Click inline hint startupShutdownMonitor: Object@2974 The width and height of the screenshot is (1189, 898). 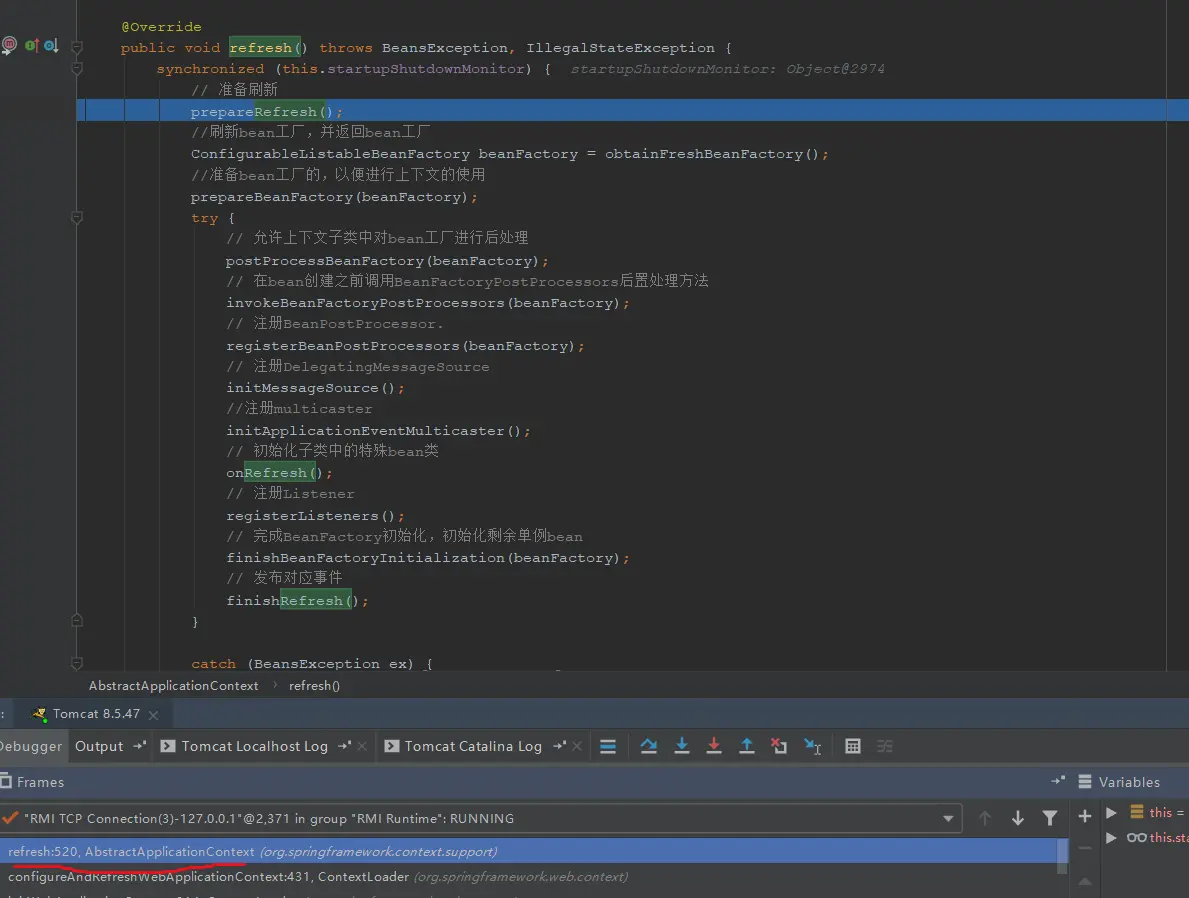[x=727, y=69]
